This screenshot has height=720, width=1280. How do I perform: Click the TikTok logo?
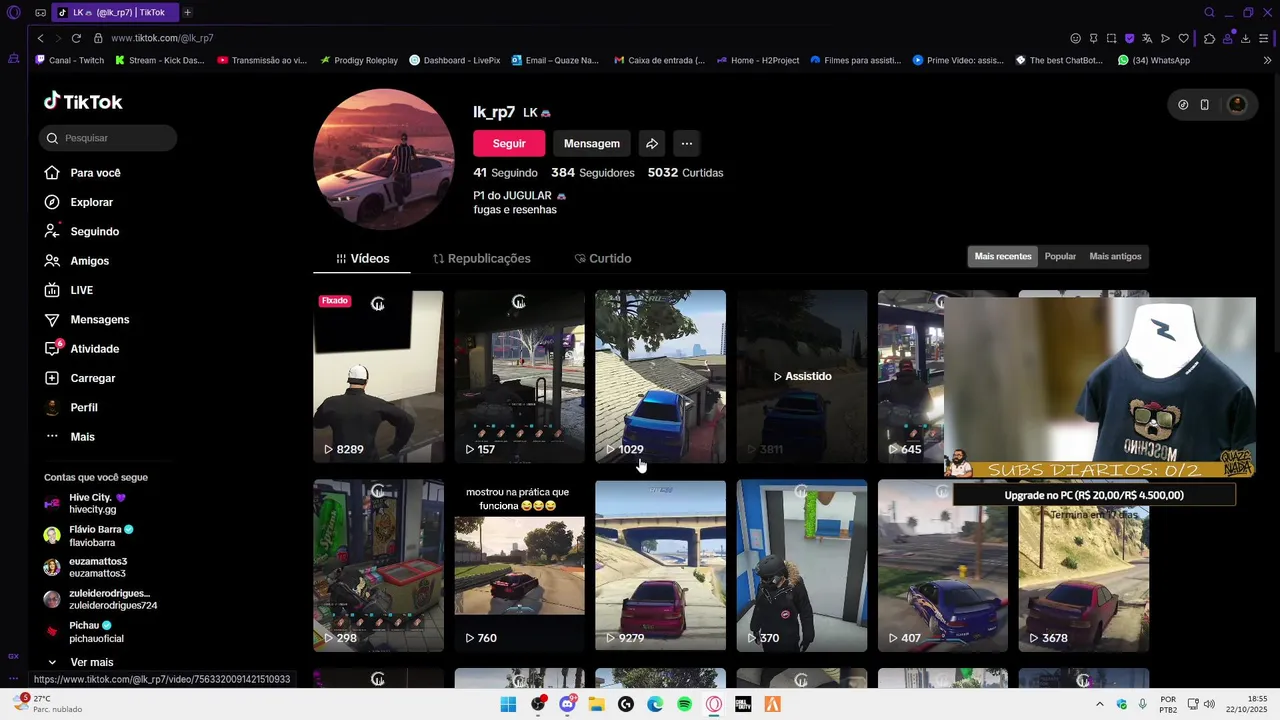83,101
